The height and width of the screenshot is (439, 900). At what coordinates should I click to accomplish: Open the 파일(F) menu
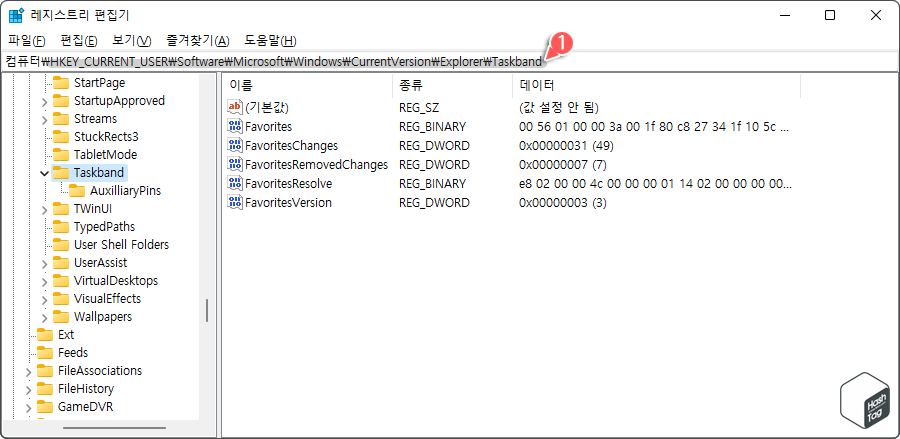point(27,41)
